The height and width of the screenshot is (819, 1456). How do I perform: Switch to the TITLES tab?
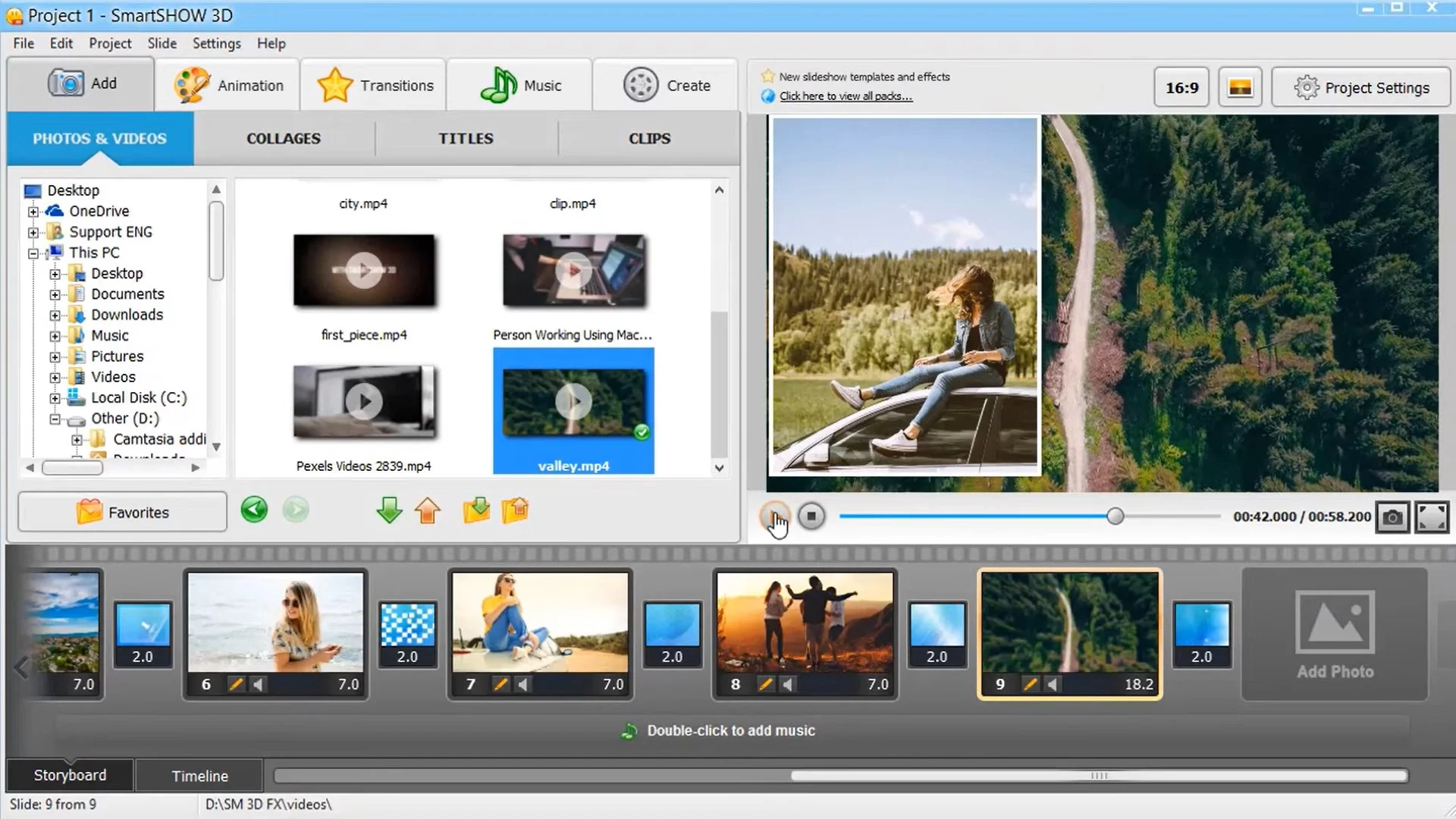click(x=466, y=139)
